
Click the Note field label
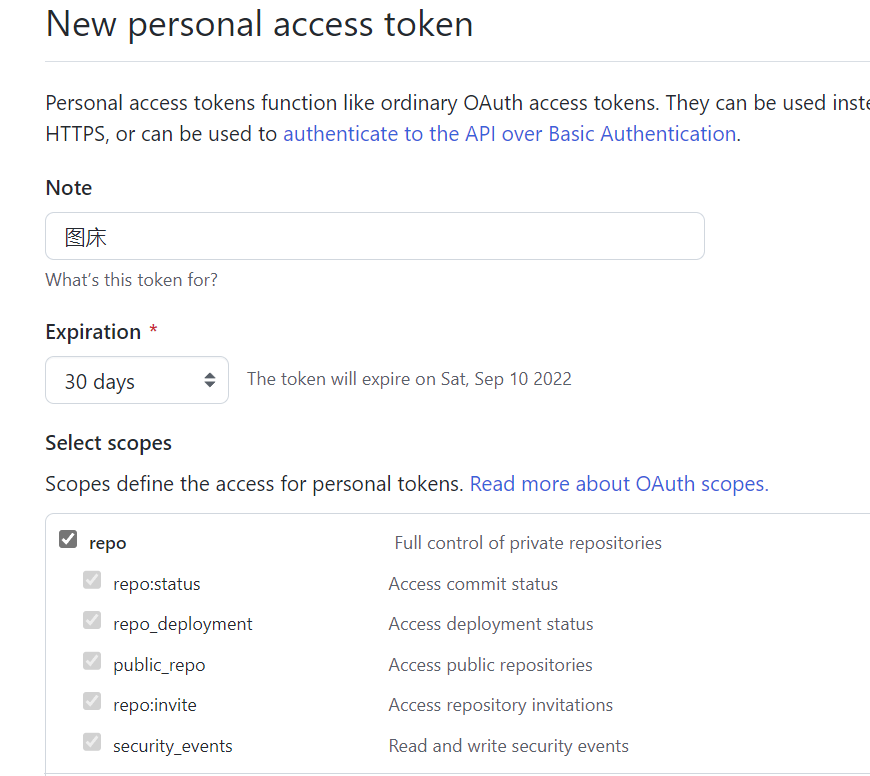[69, 188]
